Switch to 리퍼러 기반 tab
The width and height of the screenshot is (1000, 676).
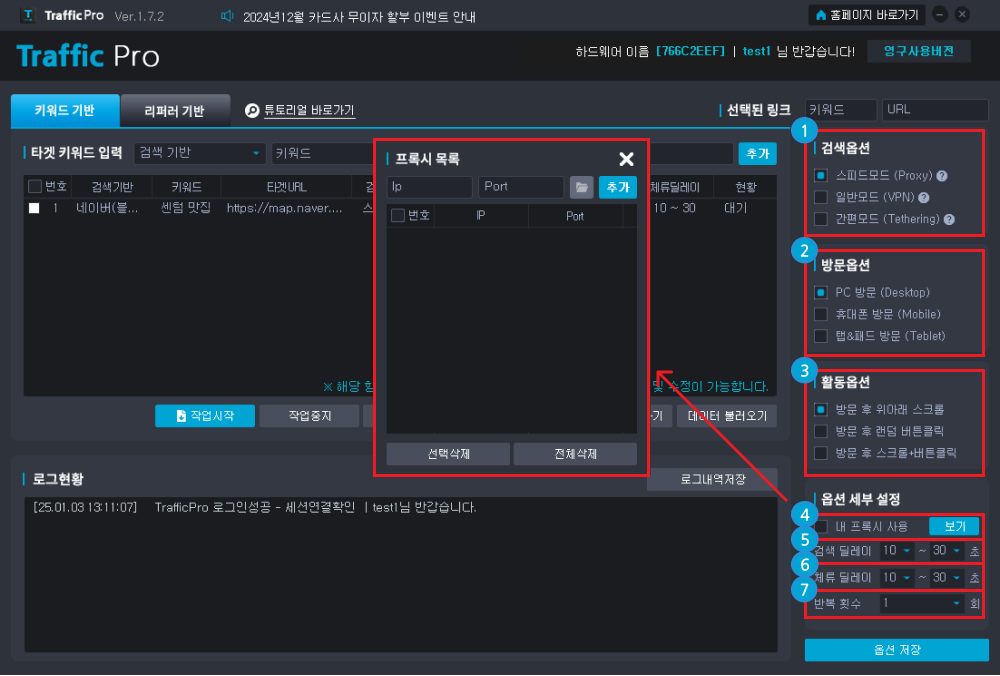[x=175, y=112]
